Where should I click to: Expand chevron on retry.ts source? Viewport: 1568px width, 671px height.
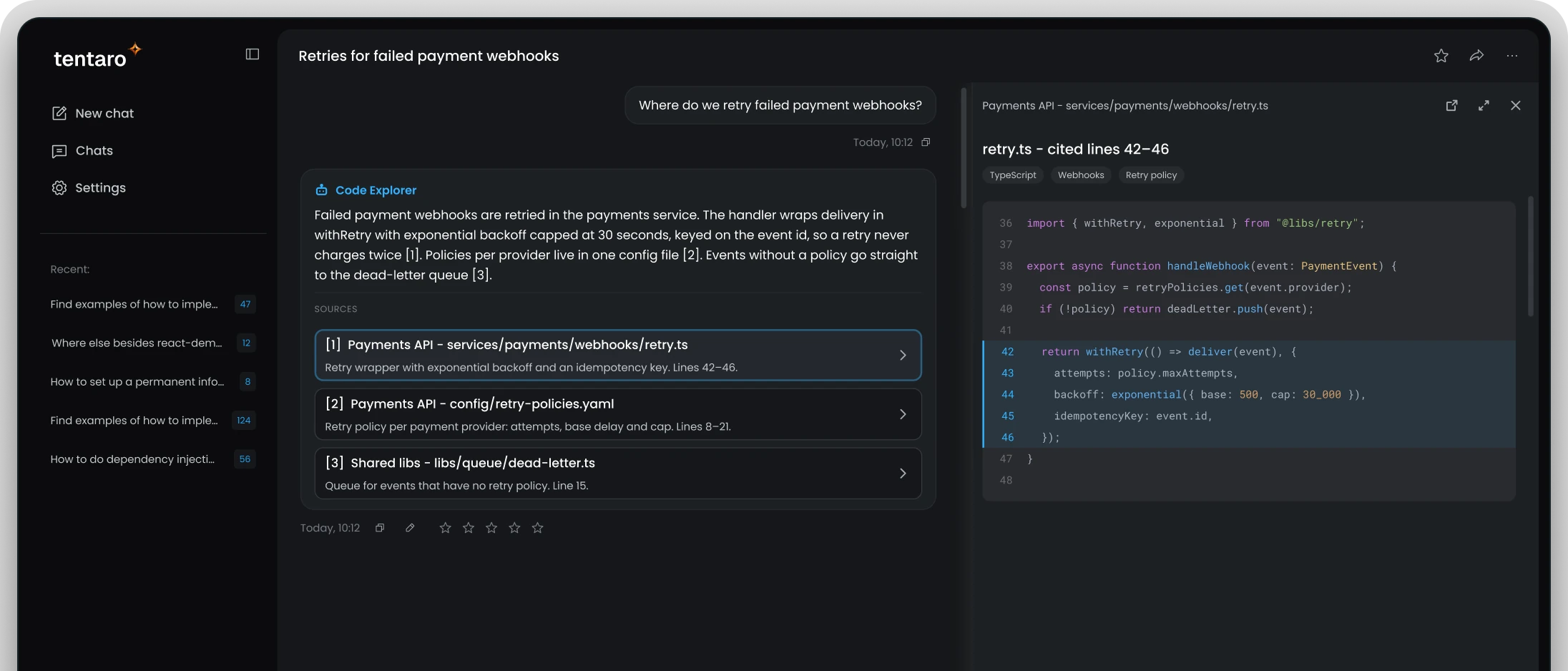pyautogui.click(x=903, y=355)
